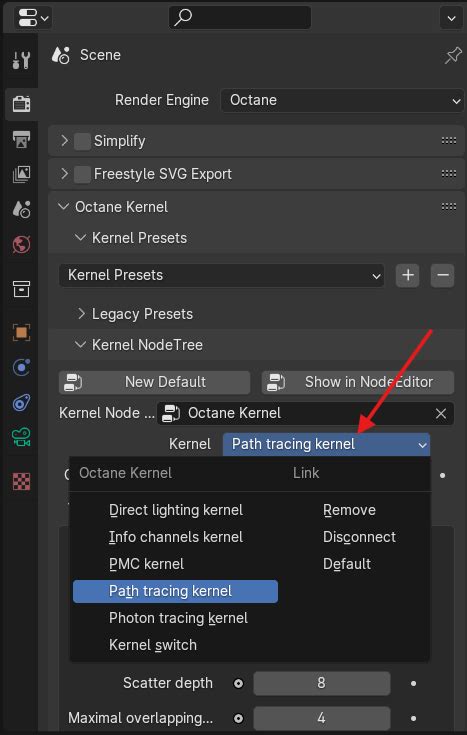Enable the Freestyle SVG Export checkbox
467x735 pixels.
click(x=82, y=174)
